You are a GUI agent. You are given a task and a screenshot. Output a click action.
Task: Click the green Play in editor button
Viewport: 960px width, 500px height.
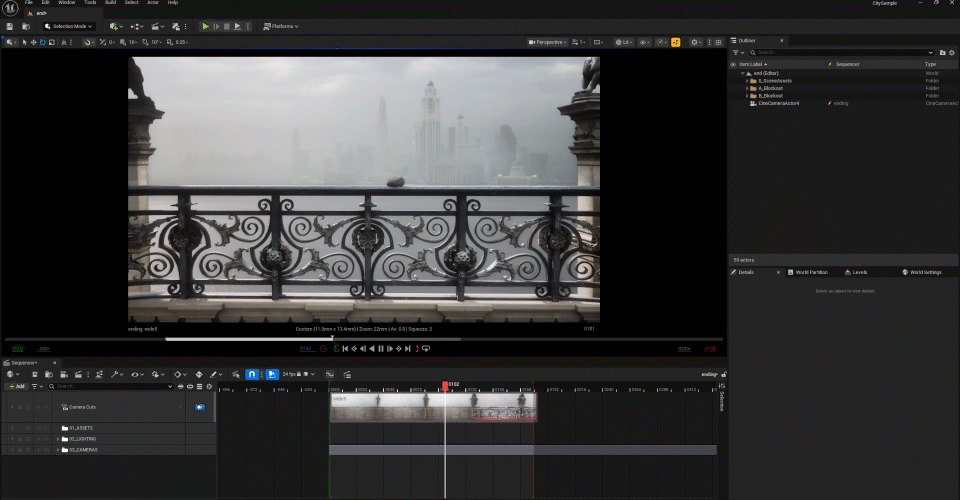(x=206, y=26)
